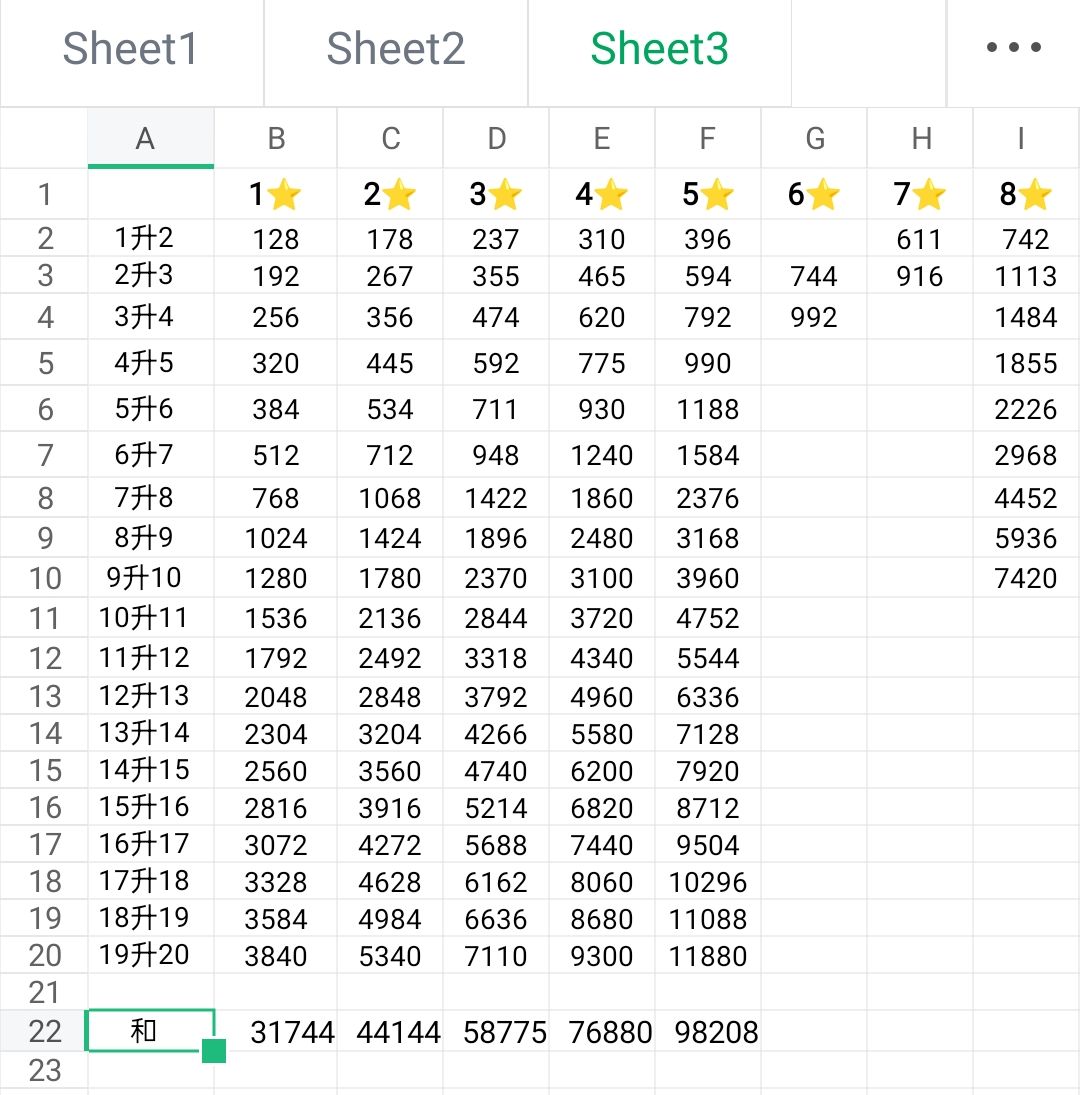This screenshot has width=1080, height=1095.
Task: Select row 10 header
Action: click(44, 578)
